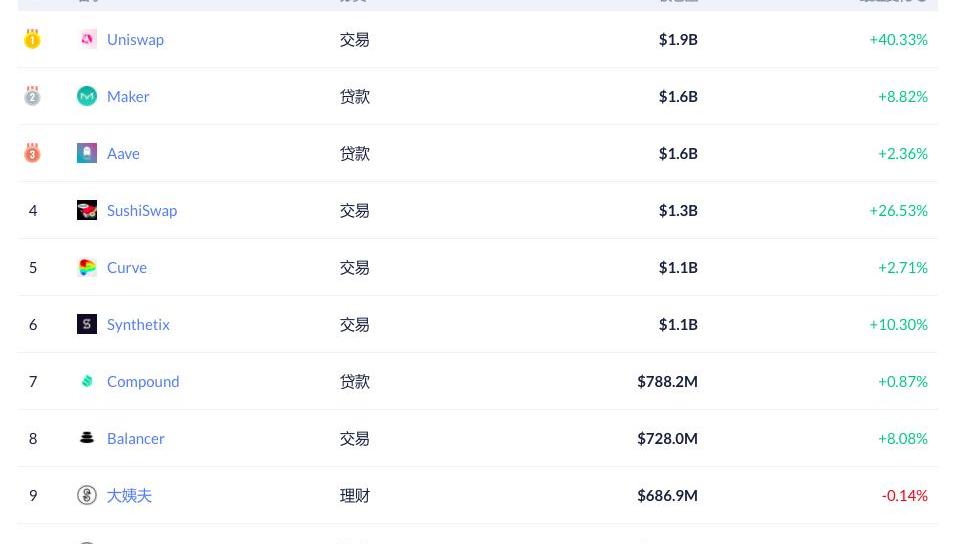Click the Aave ghost icon

click(x=87, y=153)
